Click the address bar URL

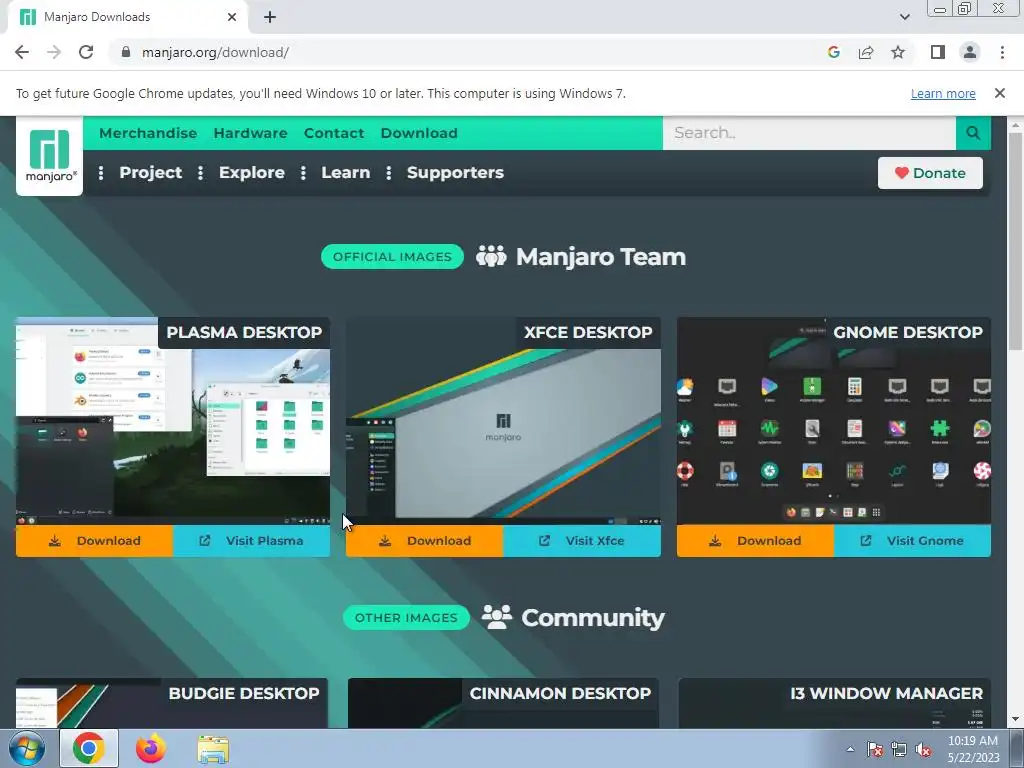tap(216, 52)
